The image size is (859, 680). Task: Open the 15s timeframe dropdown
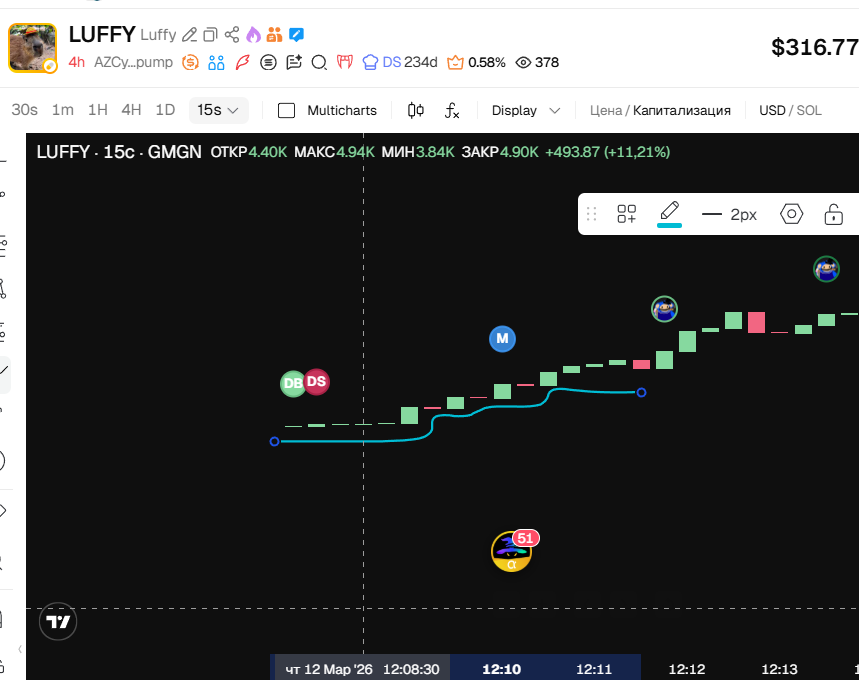[218, 110]
